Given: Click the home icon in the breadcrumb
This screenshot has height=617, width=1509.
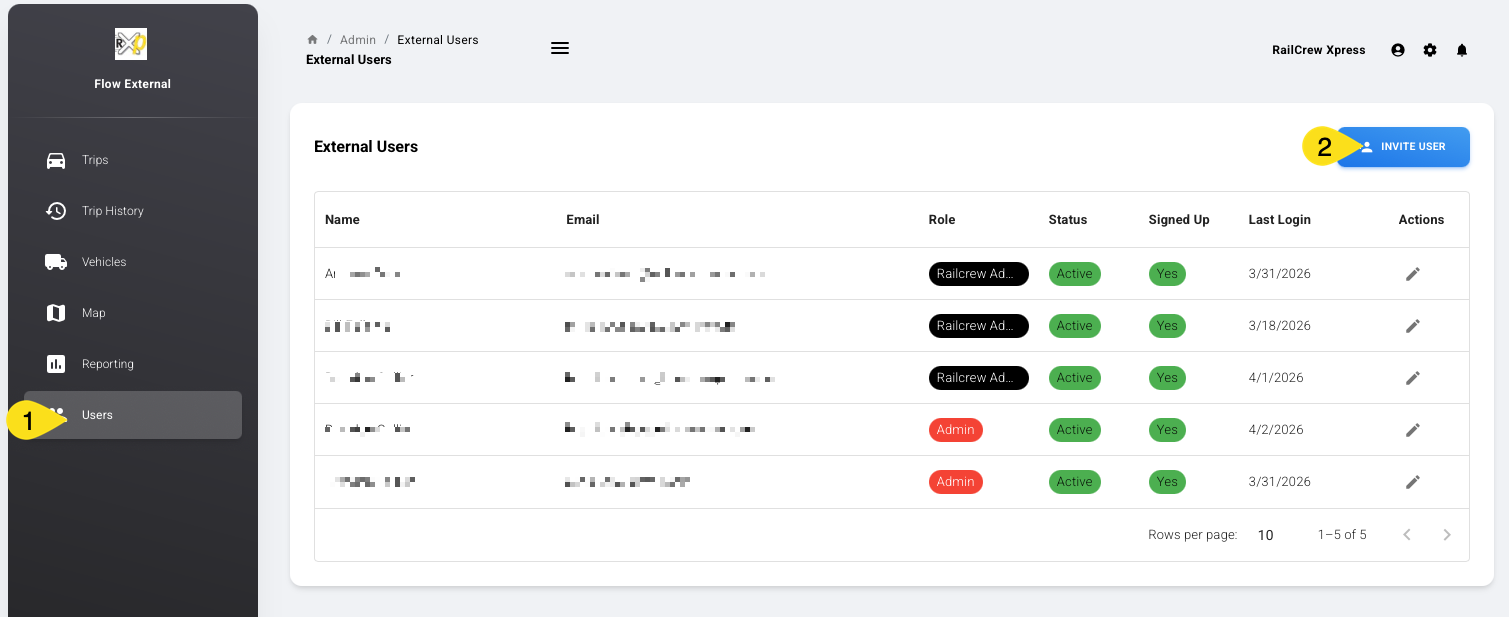Looking at the screenshot, I should point(312,39).
